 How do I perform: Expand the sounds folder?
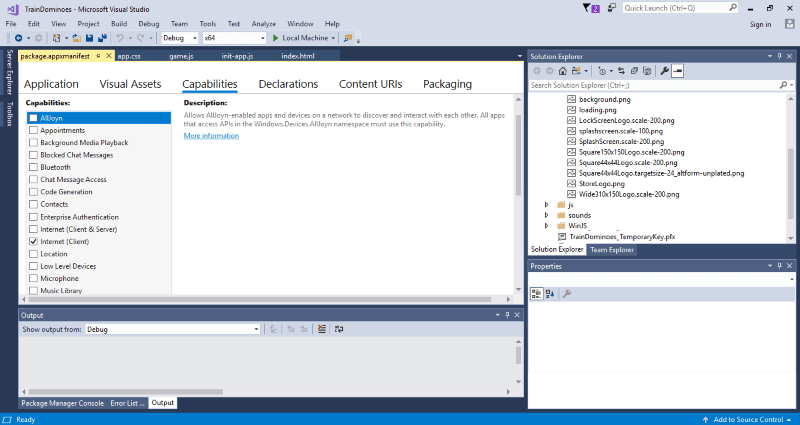(x=546, y=215)
